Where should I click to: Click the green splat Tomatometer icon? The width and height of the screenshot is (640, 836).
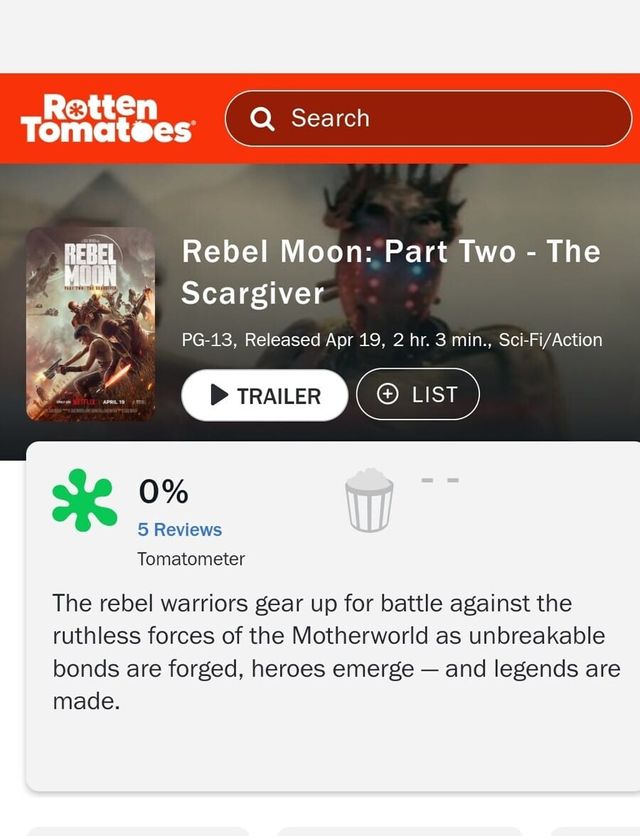coord(84,500)
